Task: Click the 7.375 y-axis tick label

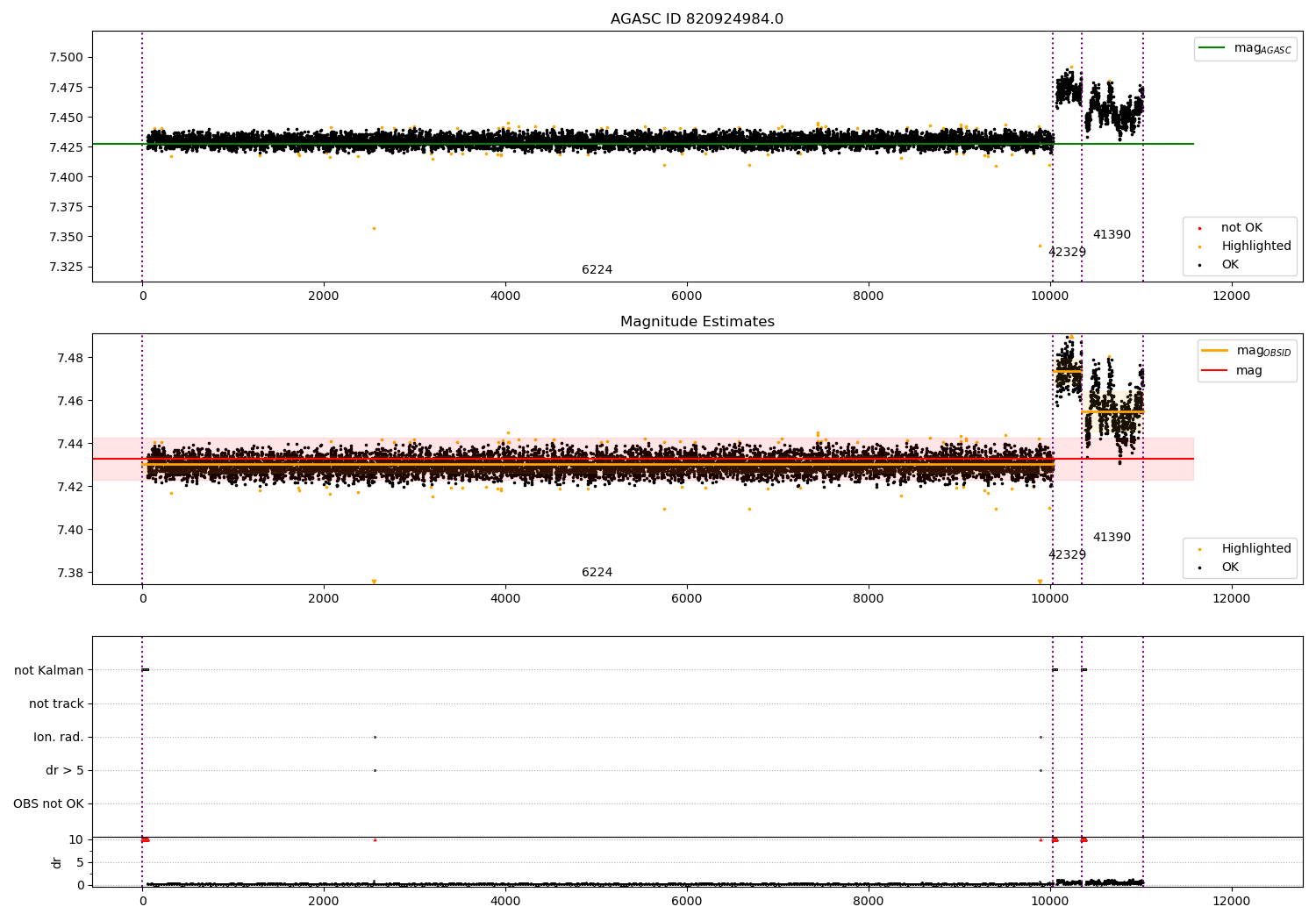Action: pos(66,207)
